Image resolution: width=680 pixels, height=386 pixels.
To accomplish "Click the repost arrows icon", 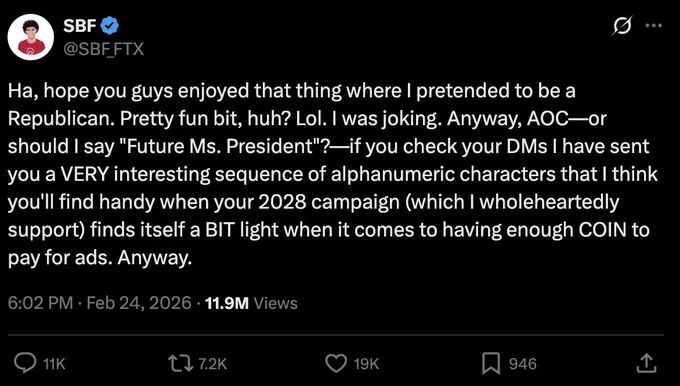I will [181, 363].
